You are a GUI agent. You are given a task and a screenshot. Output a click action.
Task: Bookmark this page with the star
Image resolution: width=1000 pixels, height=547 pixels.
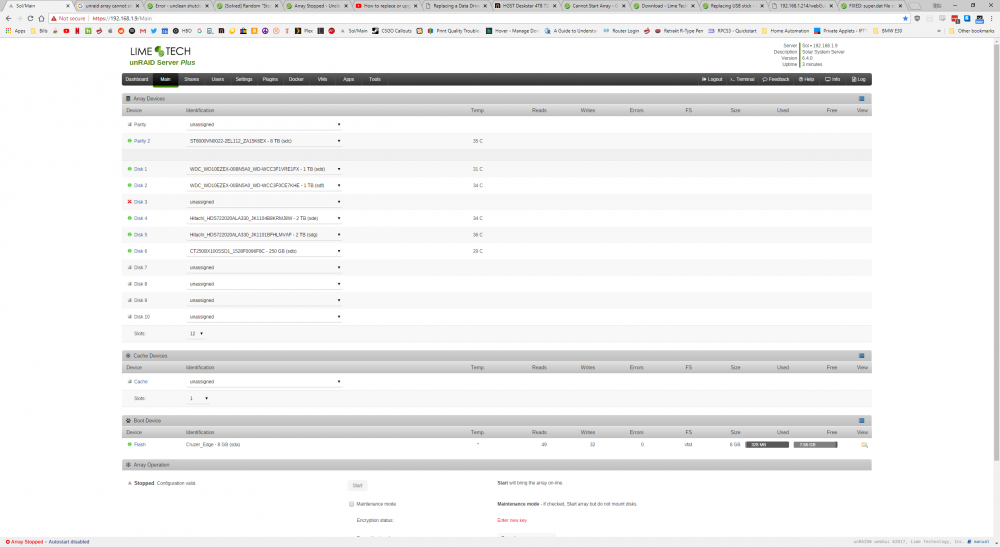[905, 18]
